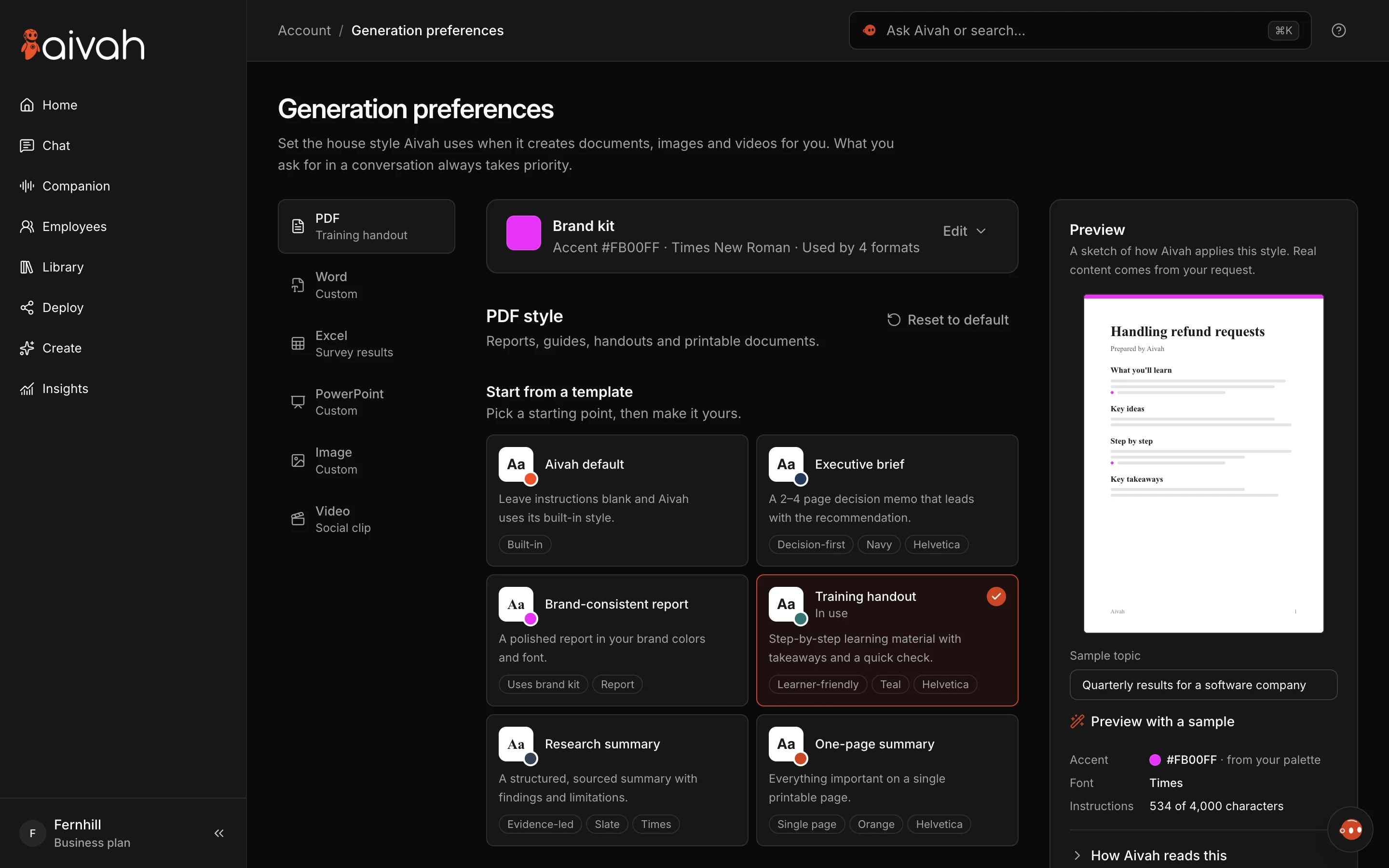Click Preview with a sample
The image size is (1389, 868).
(x=1153, y=721)
